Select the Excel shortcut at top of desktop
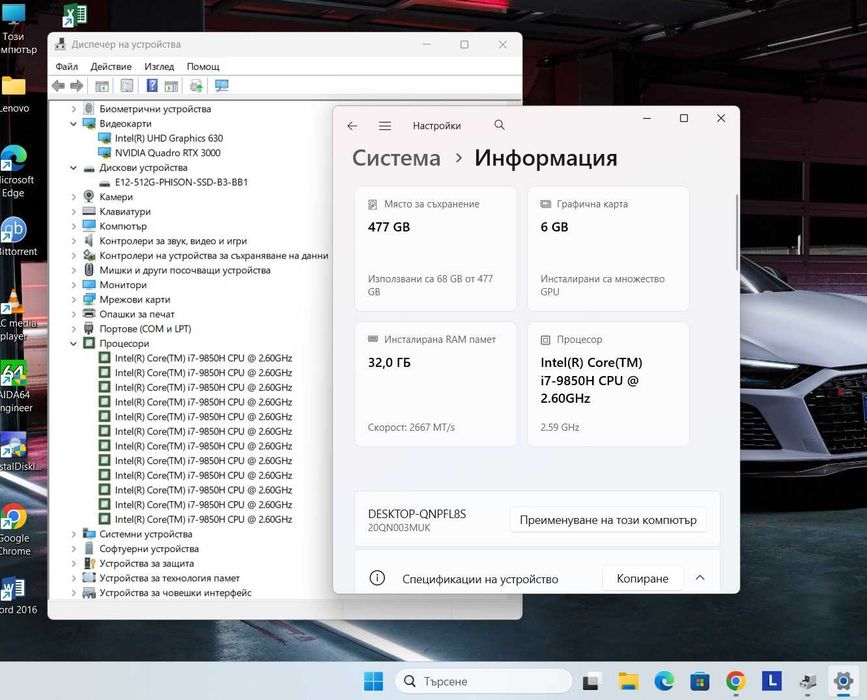Image resolution: width=867 pixels, height=700 pixels. click(x=75, y=14)
